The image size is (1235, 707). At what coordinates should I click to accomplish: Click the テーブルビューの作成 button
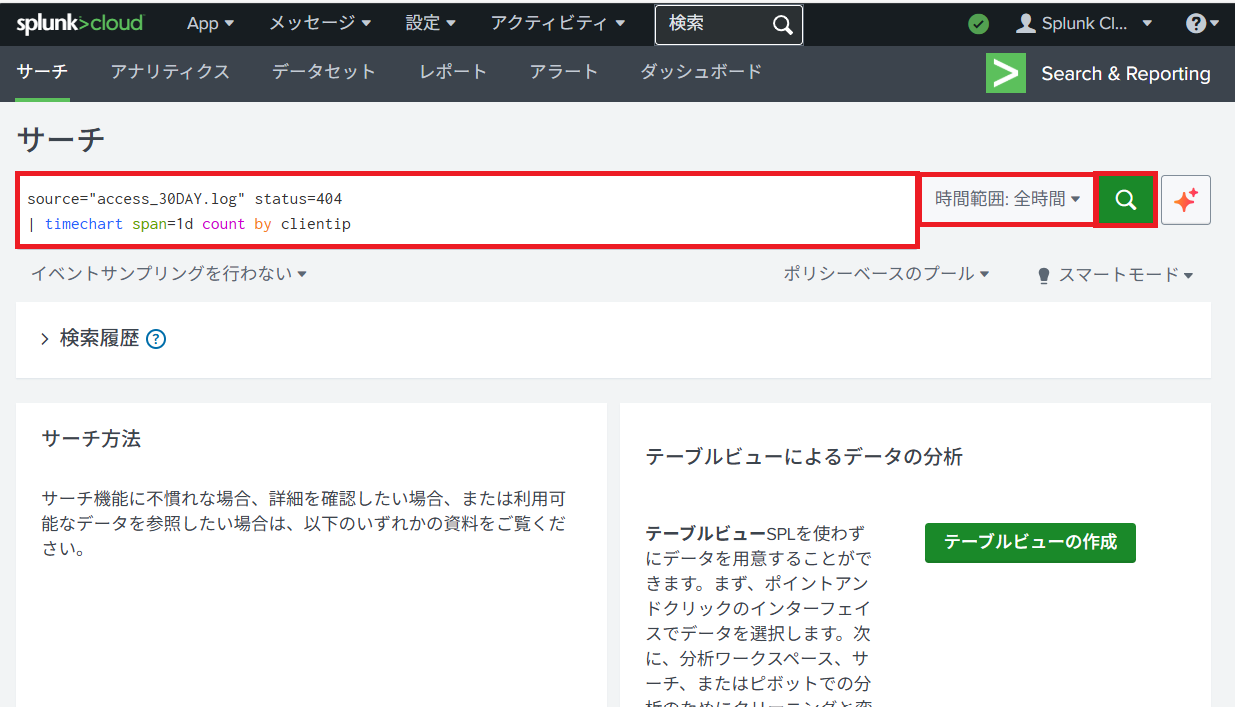coord(1030,542)
